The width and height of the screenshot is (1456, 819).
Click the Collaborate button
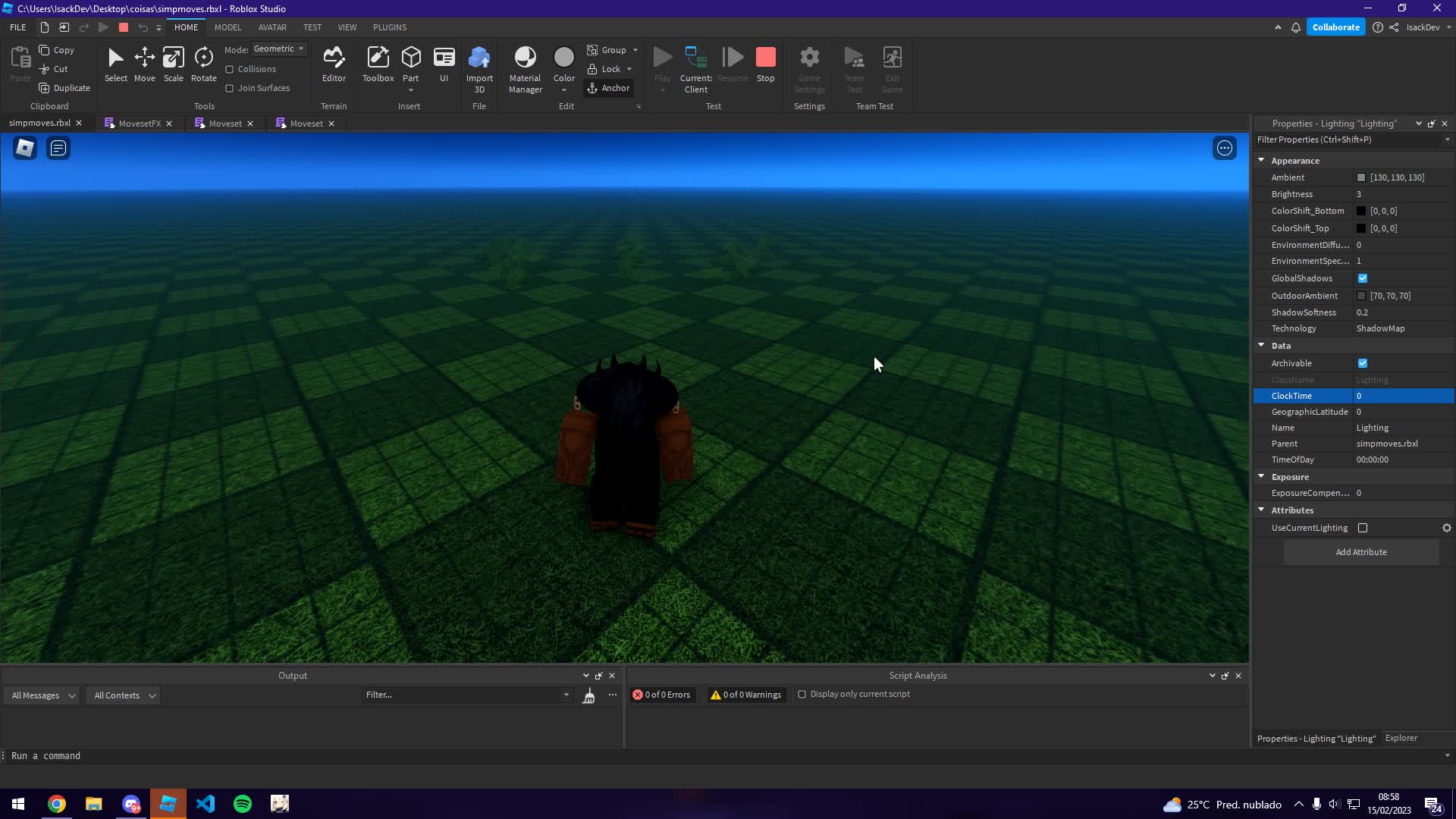point(1335,27)
